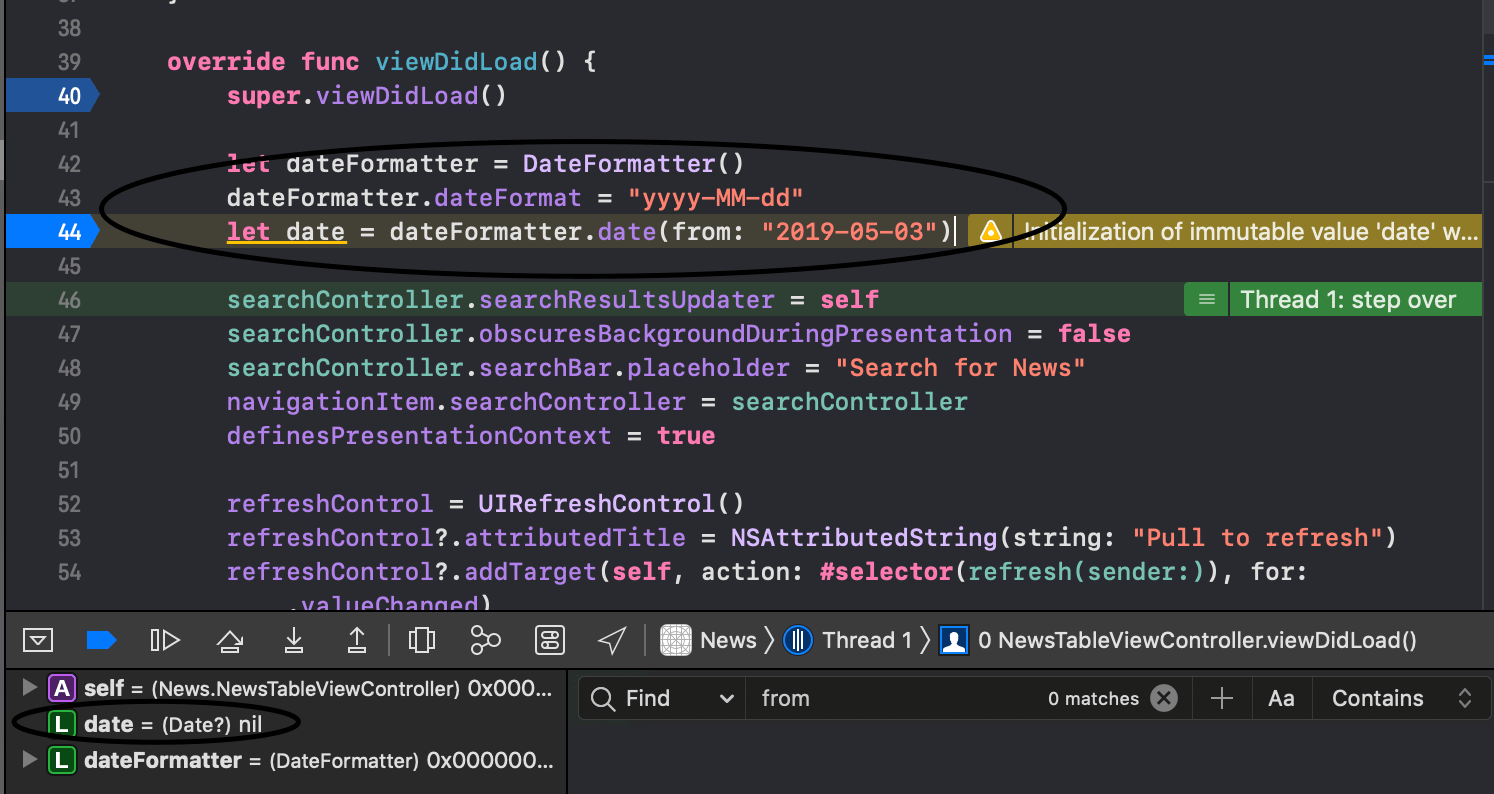Toggle the breakpoint on line 44
Screen dimensions: 1494x794
(50, 231)
